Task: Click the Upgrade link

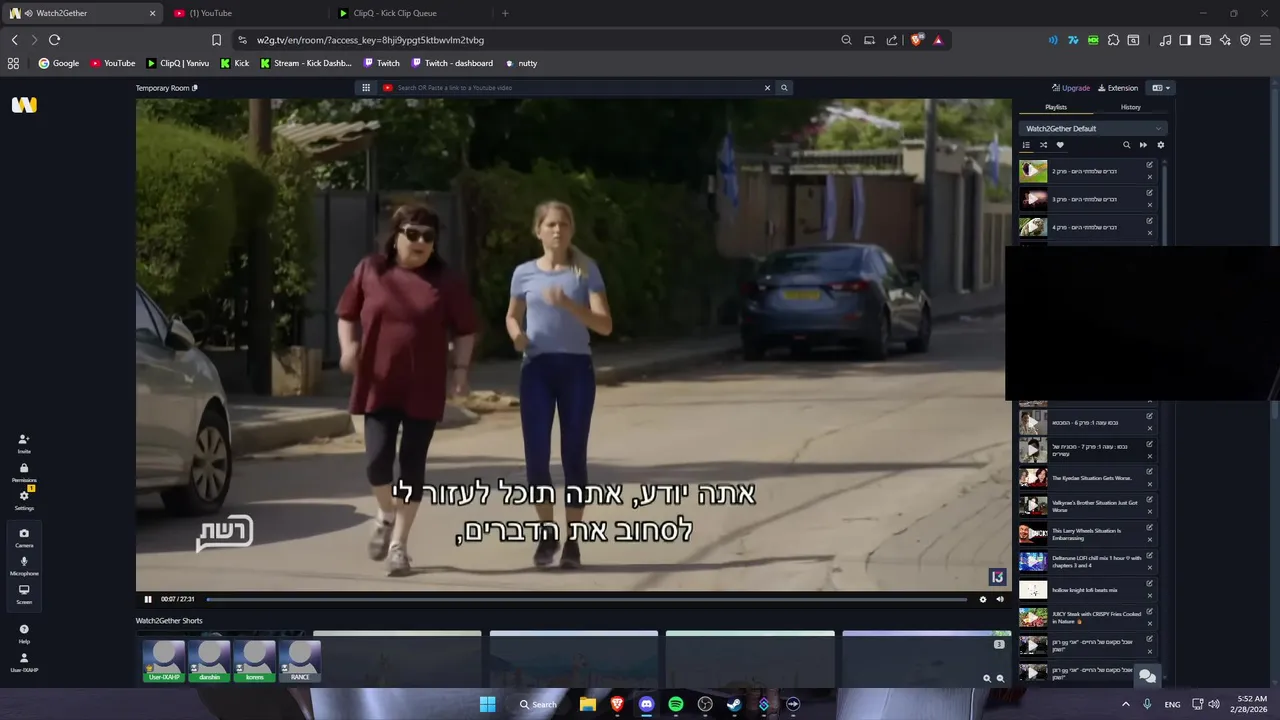Action: point(1071,88)
